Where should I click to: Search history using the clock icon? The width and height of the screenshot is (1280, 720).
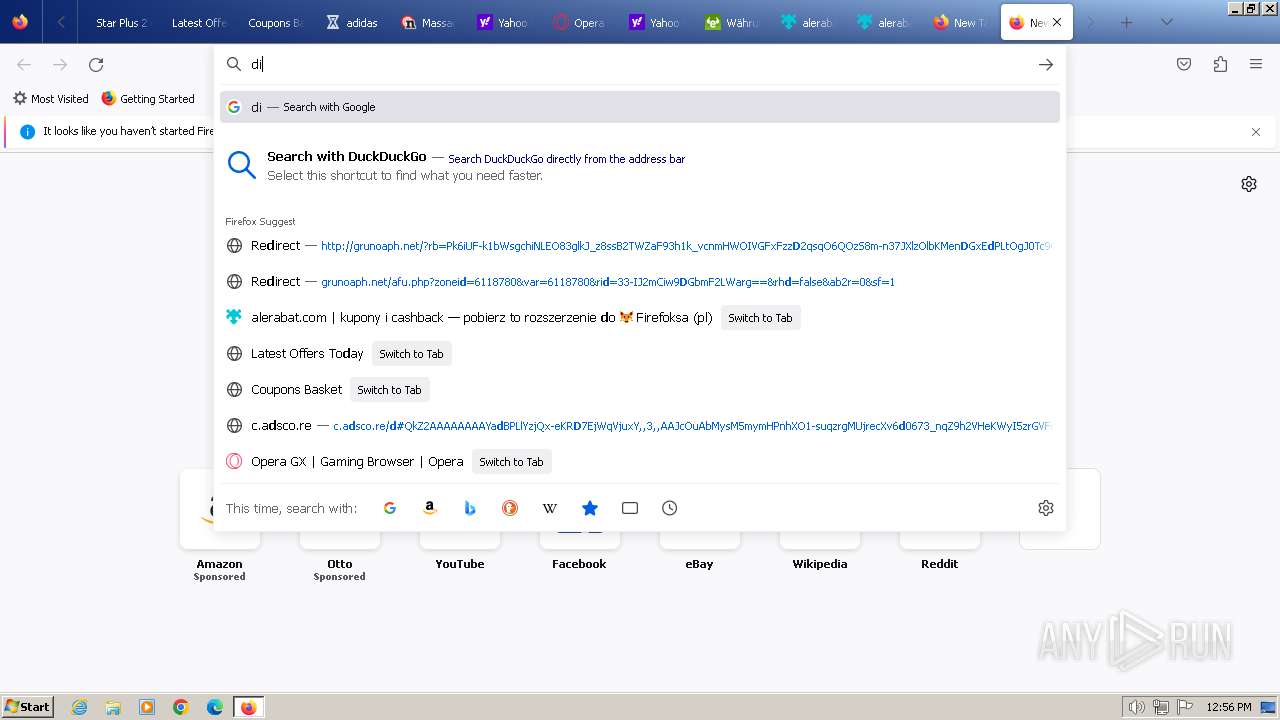pyautogui.click(x=670, y=508)
